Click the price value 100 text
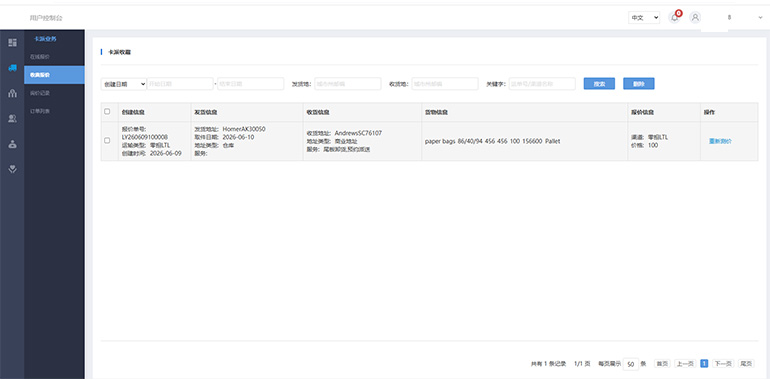 tap(653, 145)
